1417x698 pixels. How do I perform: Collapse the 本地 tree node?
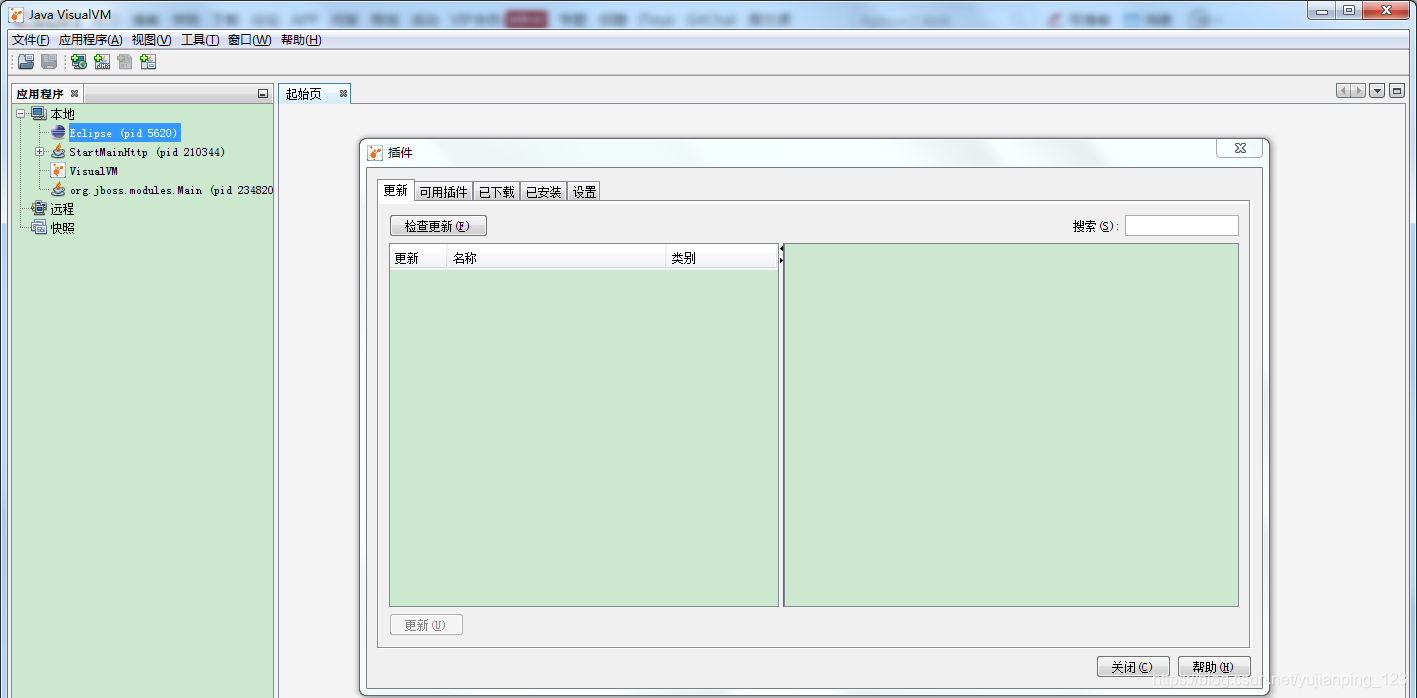[x=20, y=114]
